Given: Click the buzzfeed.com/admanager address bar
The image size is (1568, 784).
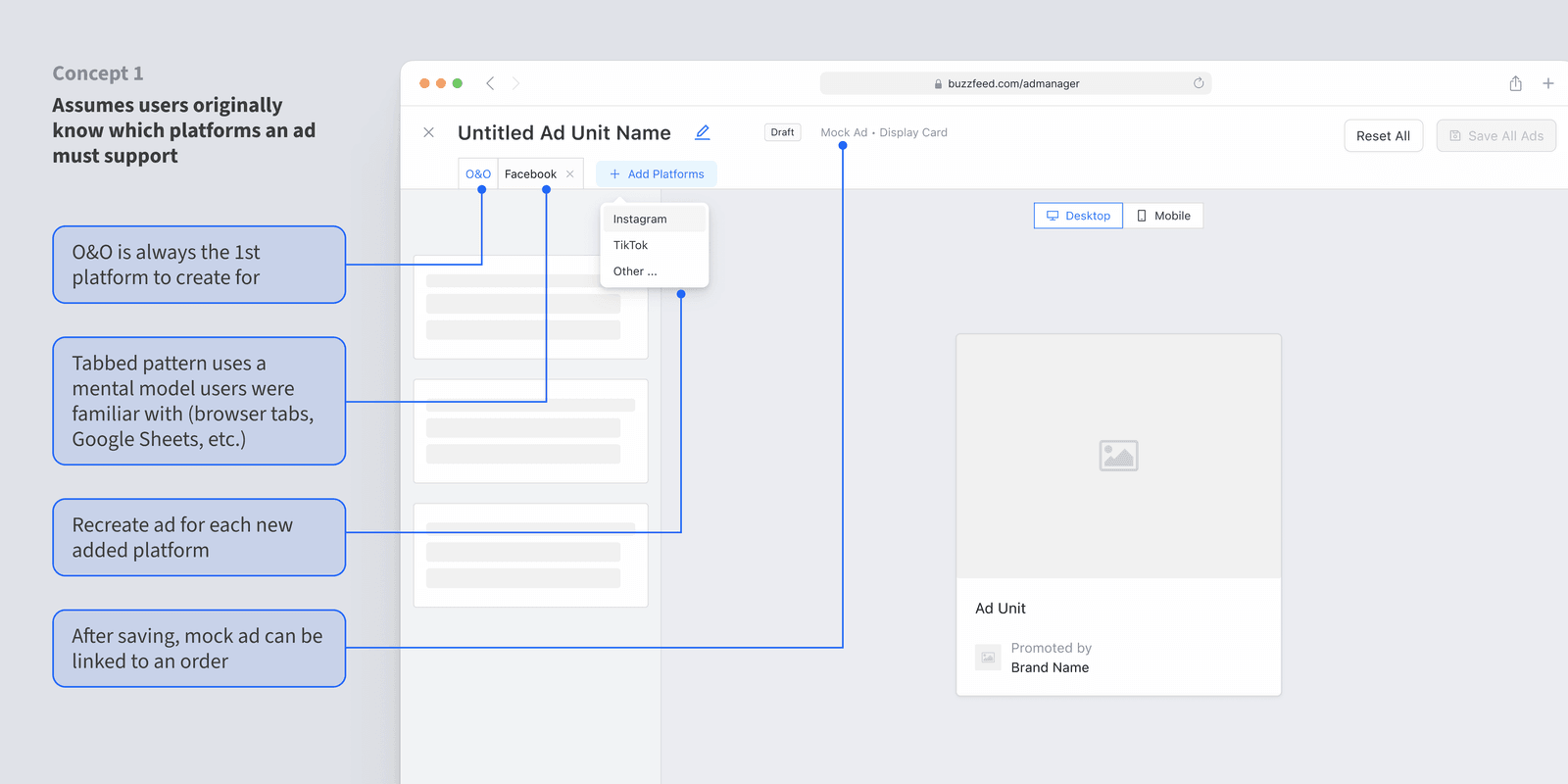Looking at the screenshot, I should (x=1015, y=83).
